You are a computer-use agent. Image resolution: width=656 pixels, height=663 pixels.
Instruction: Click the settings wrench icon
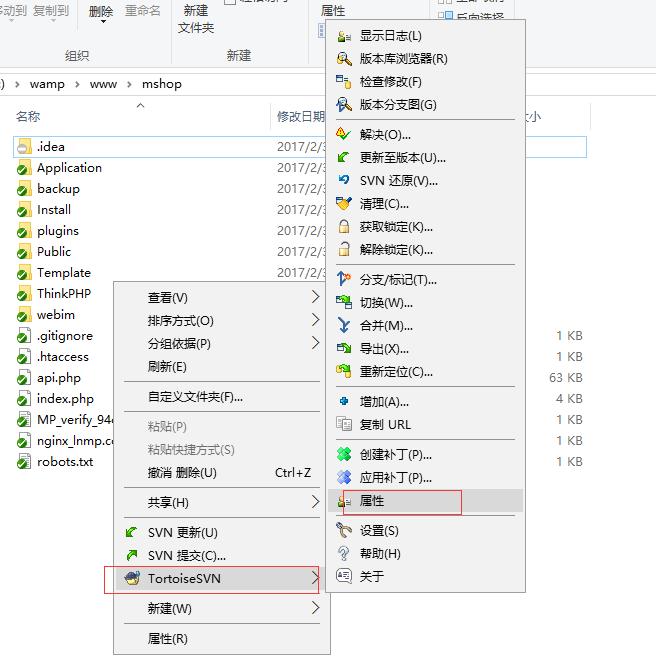coord(344,531)
